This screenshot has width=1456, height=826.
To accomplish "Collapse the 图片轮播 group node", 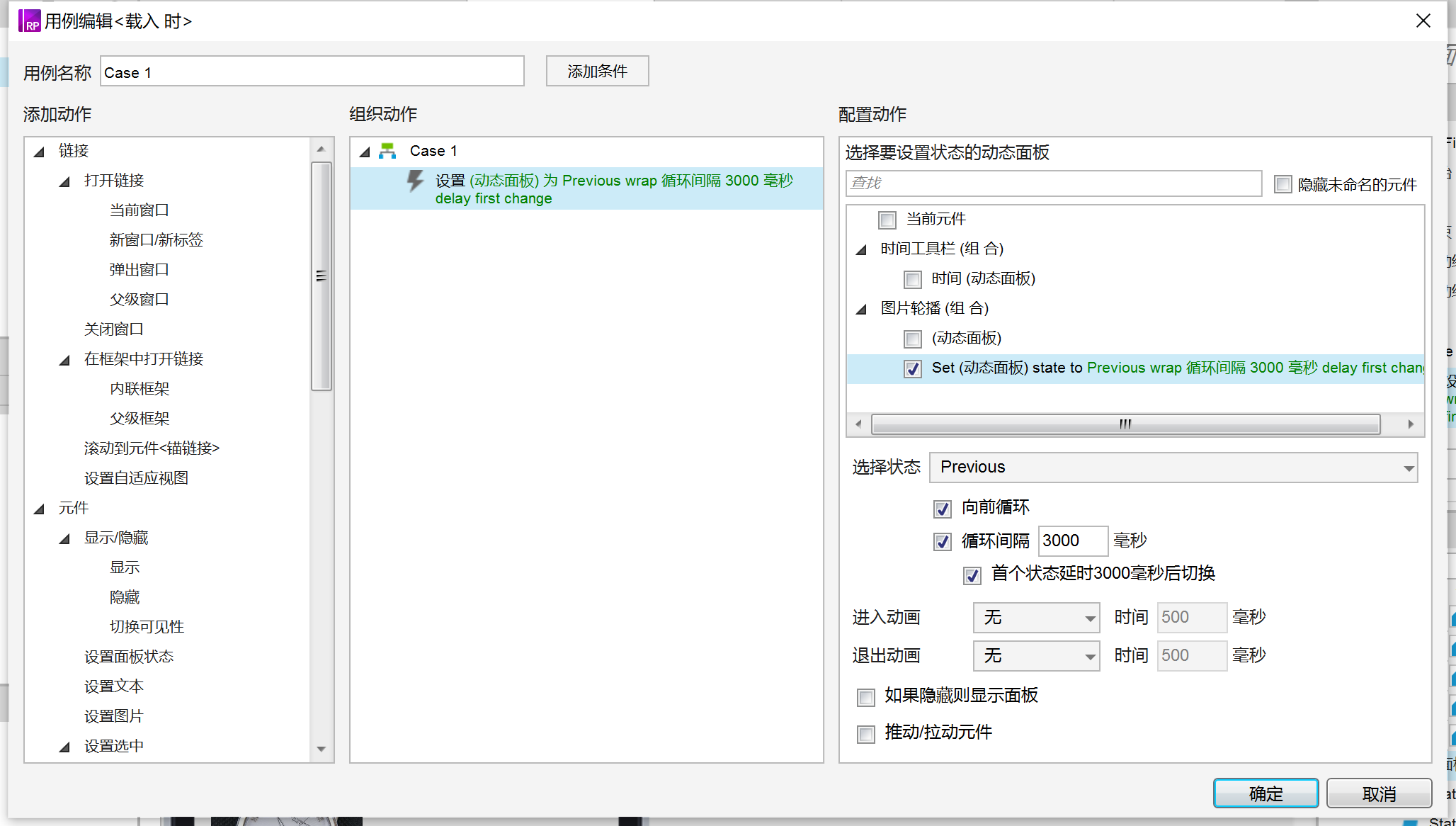I will [861, 309].
